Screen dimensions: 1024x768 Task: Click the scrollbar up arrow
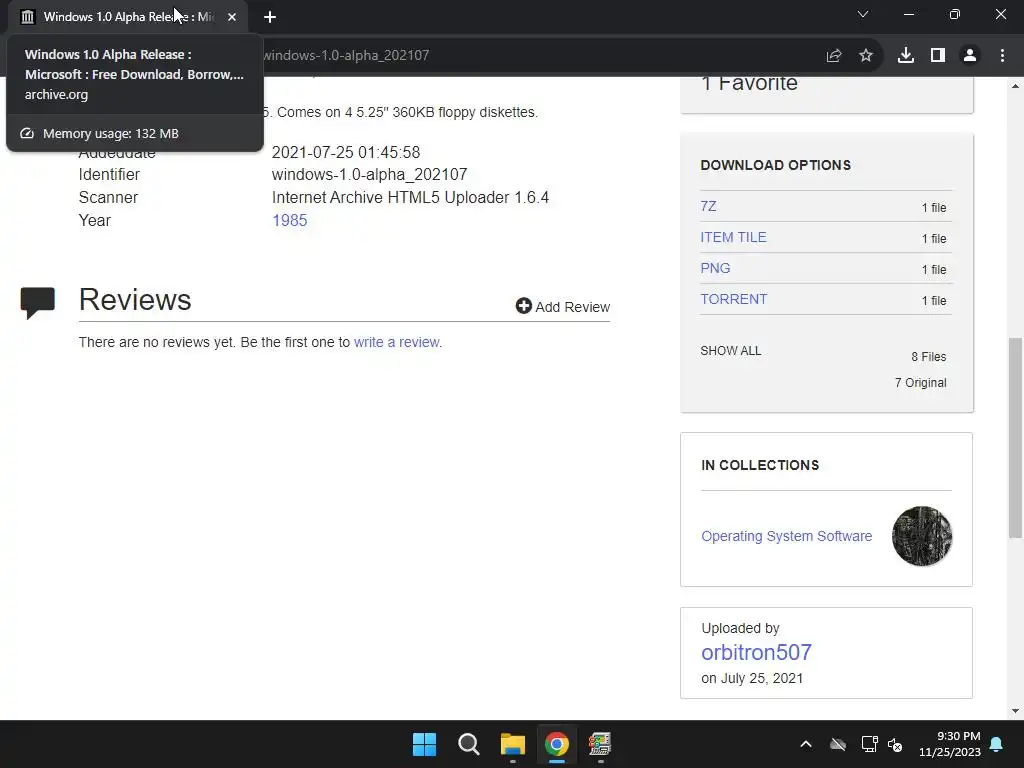pyautogui.click(x=1015, y=86)
